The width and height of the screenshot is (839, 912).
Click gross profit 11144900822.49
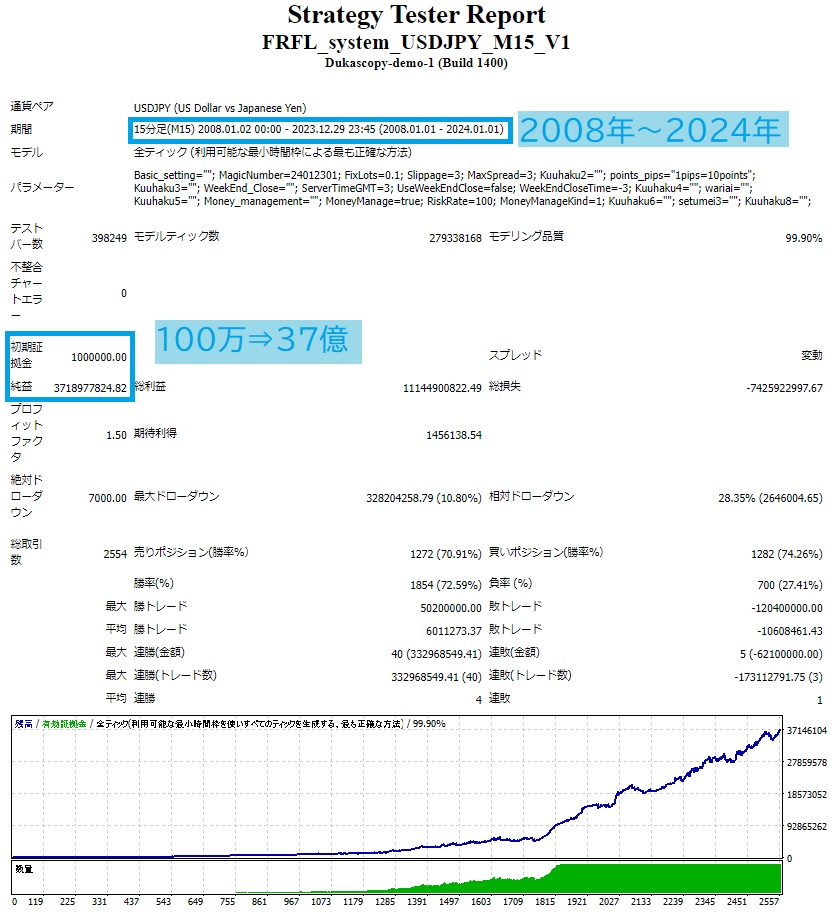(442, 388)
